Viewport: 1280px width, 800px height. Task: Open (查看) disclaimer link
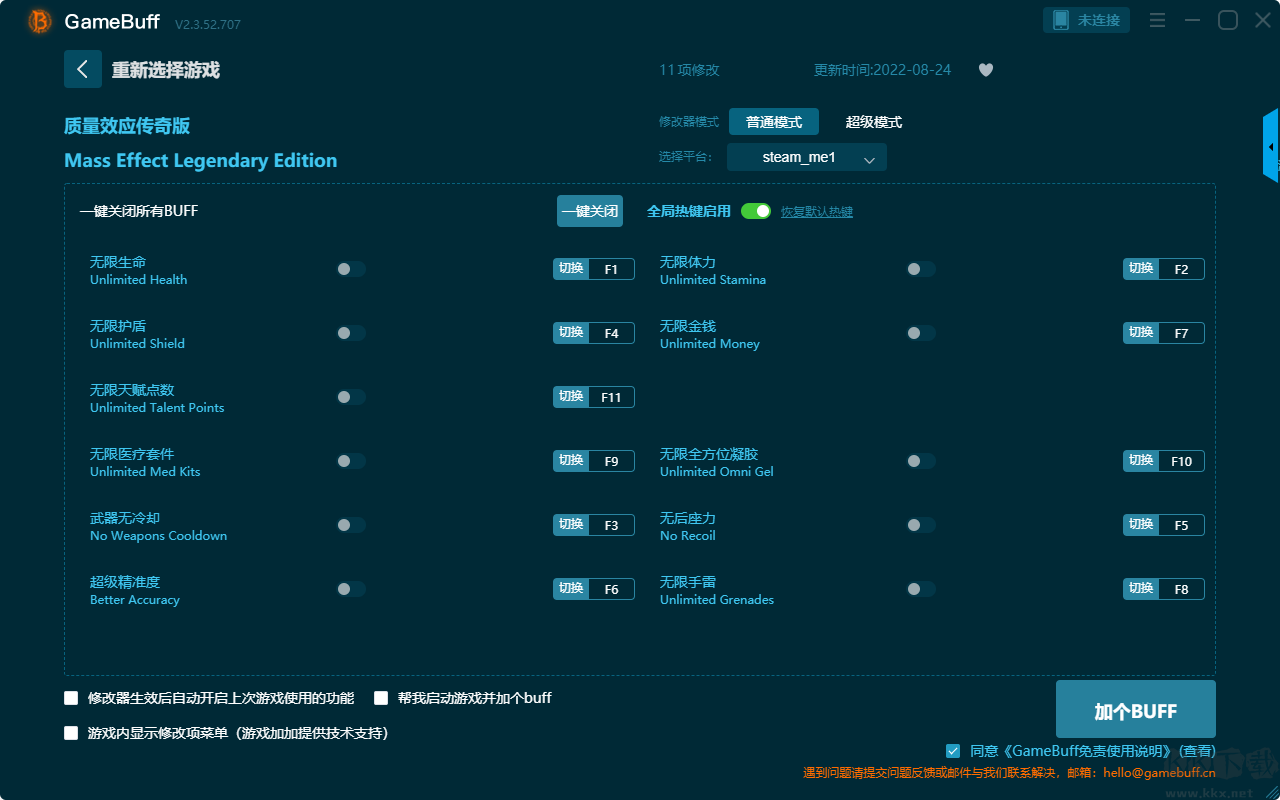(1197, 751)
